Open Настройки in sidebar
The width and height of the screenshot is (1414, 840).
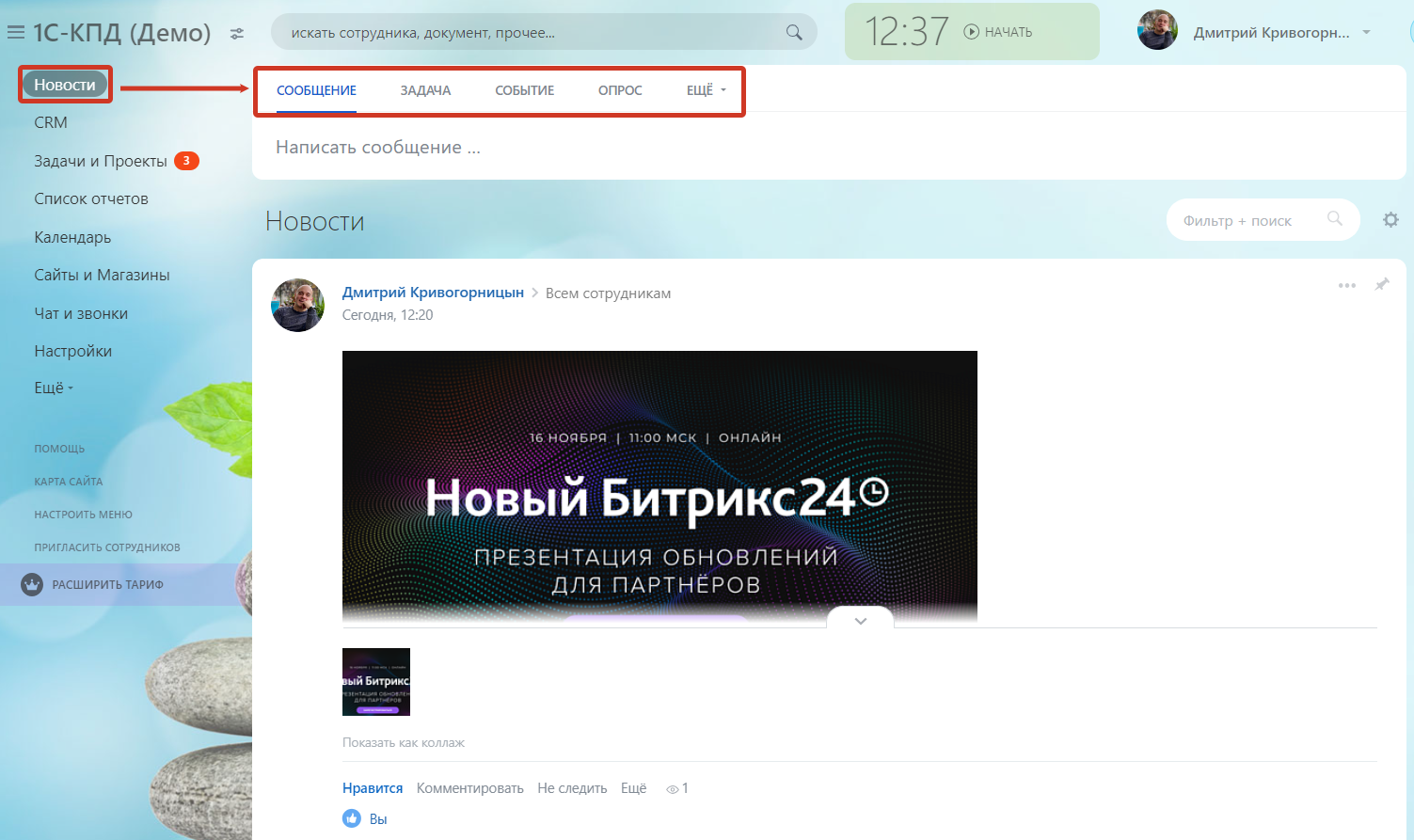pyautogui.click(x=73, y=351)
